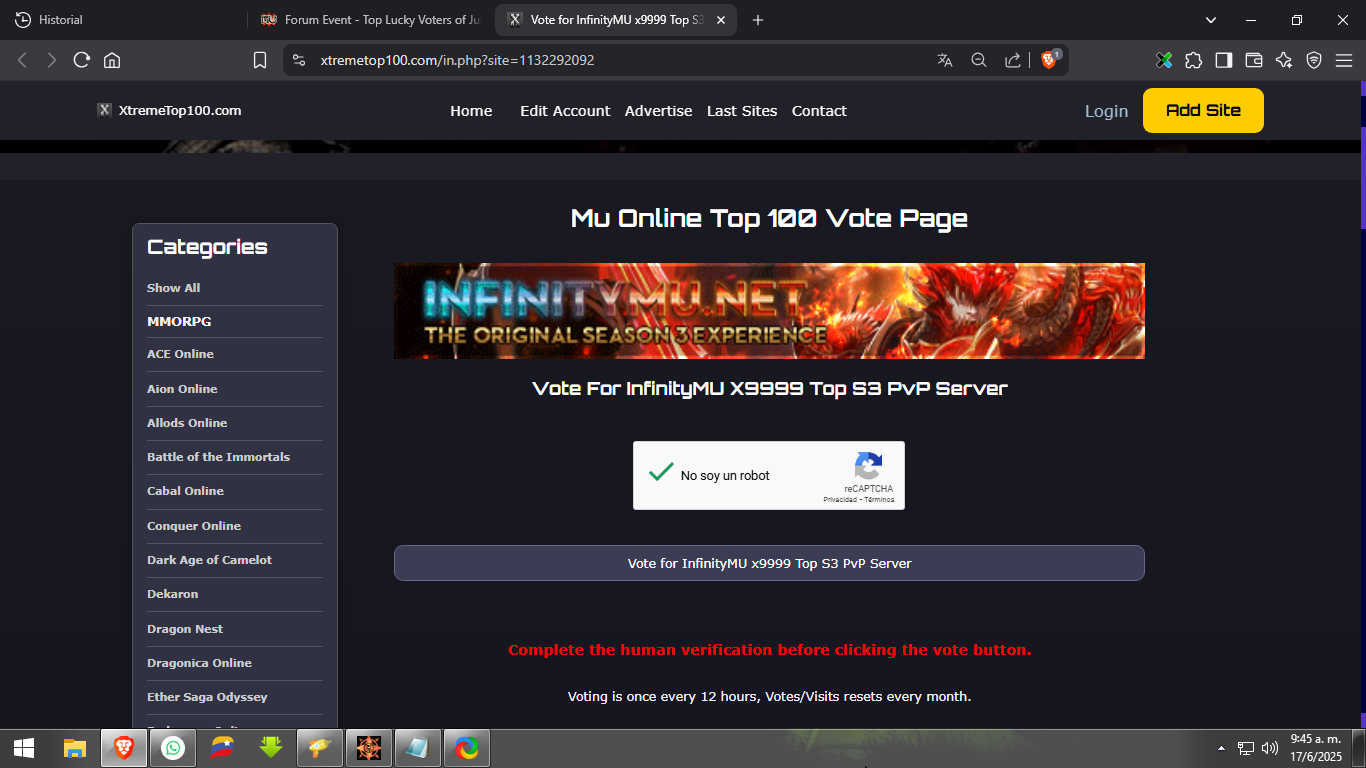This screenshot has width=1366, height=768.
Task: Open Brave VPN shield icon
Action: point(1314,60)
